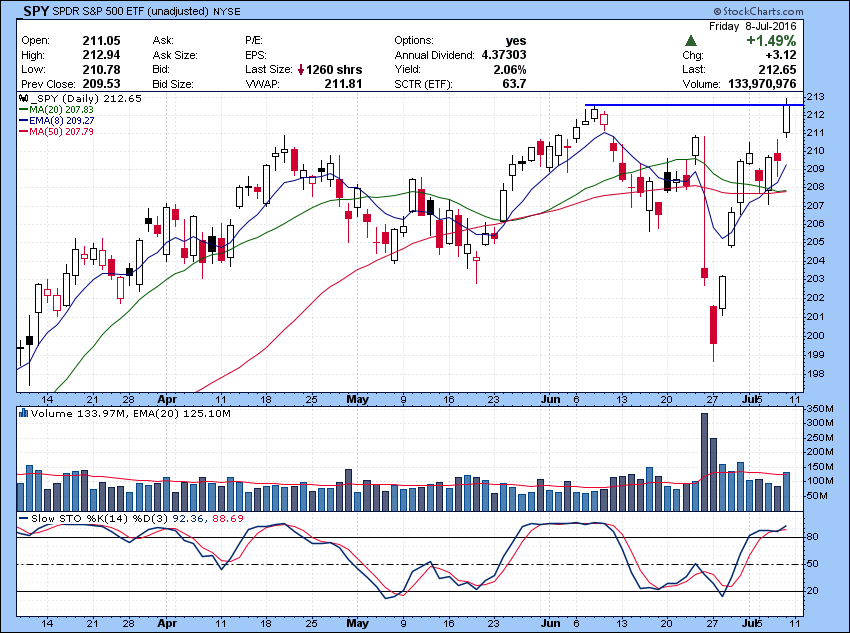Click the _SPY (Daily) 212.65 legend label
The image size is (850, 633).
click(x=86, y=99)
